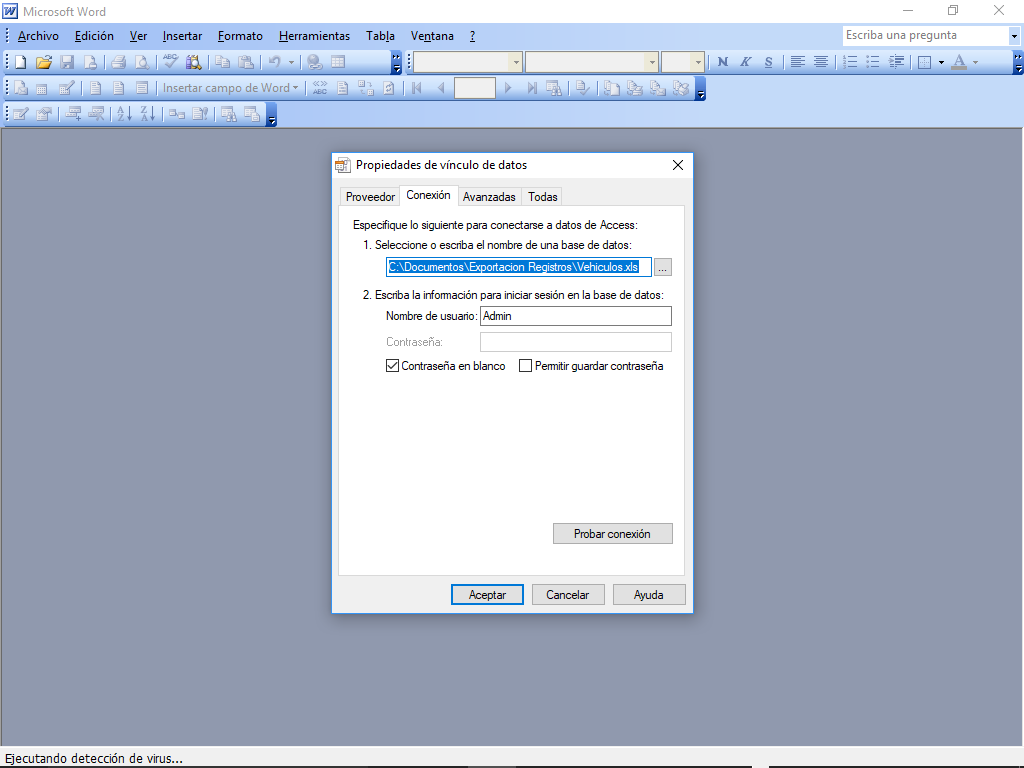Switch to the Avanzadas tab
This screenshot has height=768, width=1024.
[x=489, y=197]
